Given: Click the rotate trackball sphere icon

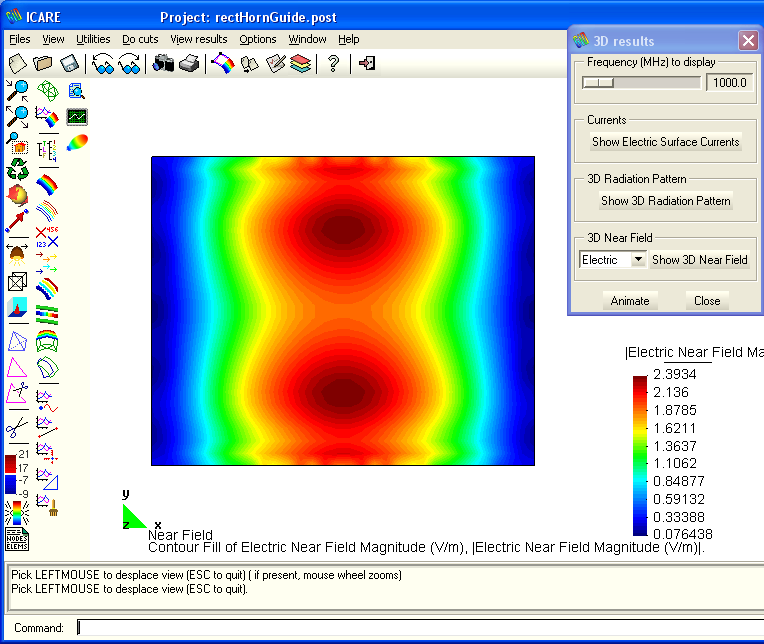Looking at the screenshot, I should pyautogui.click(x=18, y=195).
